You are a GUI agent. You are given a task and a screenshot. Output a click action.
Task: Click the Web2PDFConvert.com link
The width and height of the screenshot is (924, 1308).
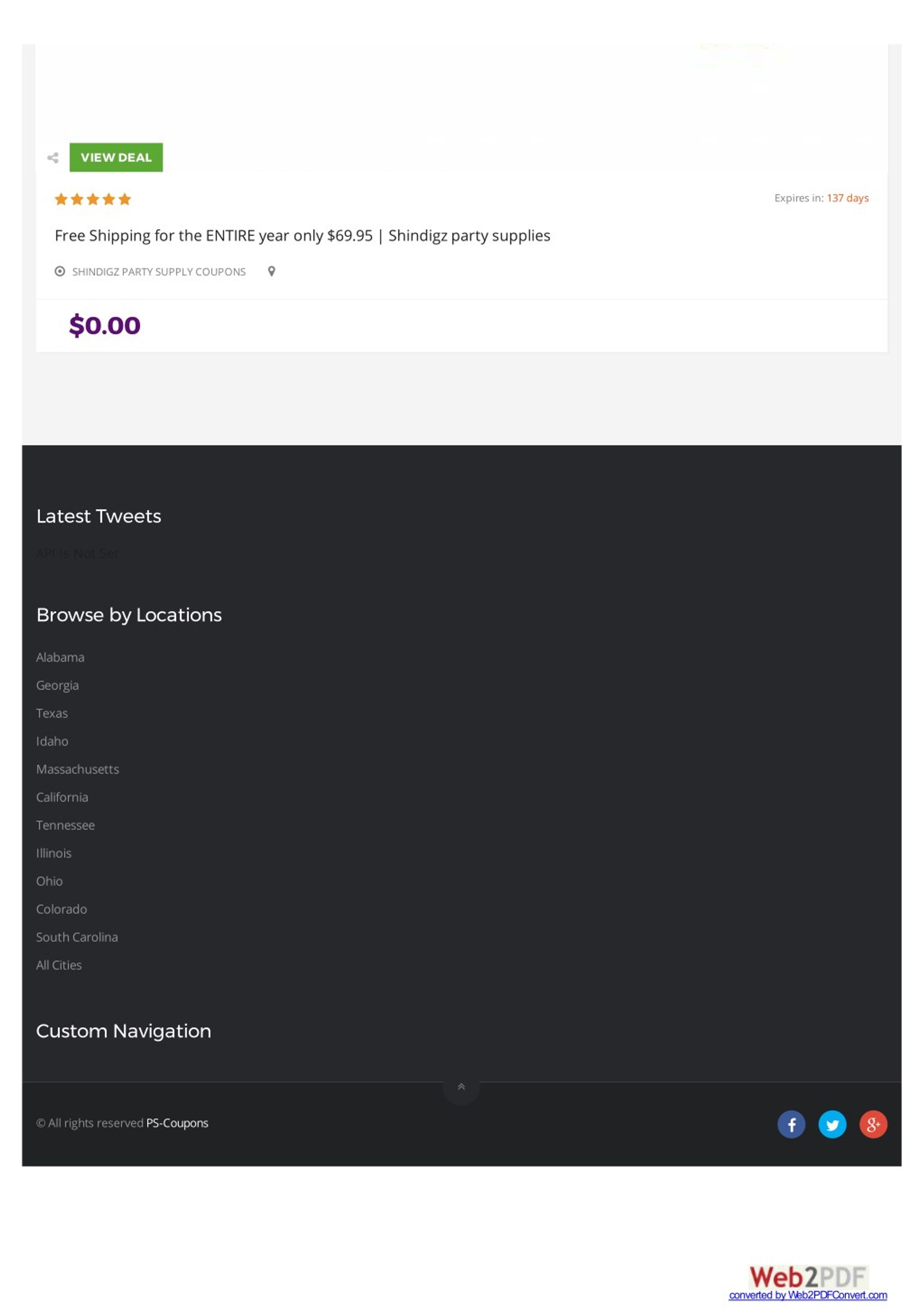point(807,1294)
